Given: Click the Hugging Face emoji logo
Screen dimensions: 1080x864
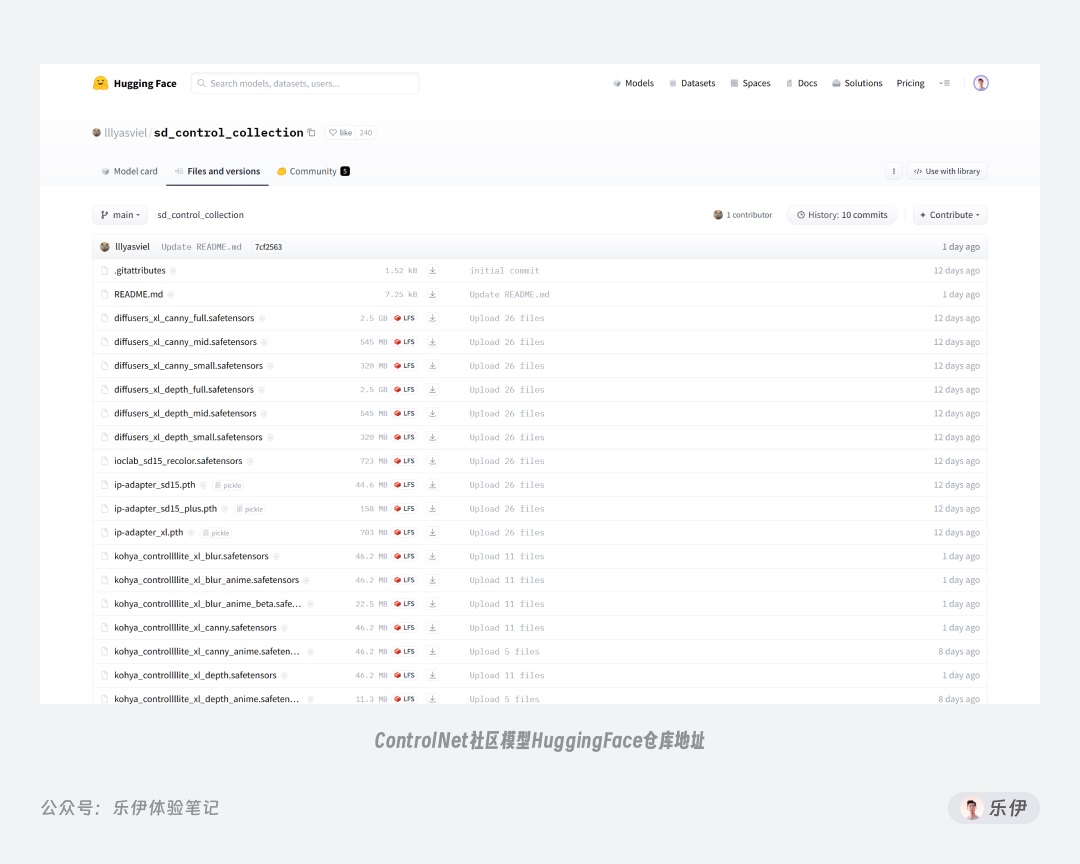Looking at the screenshot, I should (x=99, y=83).
